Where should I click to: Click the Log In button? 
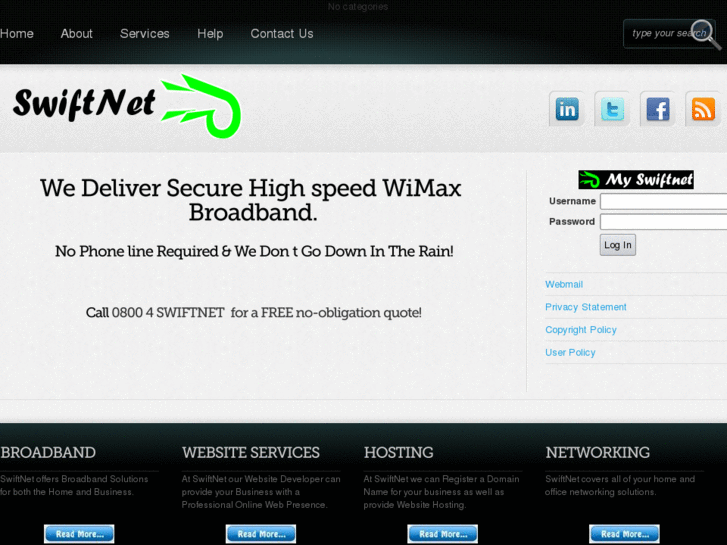(x=618, y=245)
